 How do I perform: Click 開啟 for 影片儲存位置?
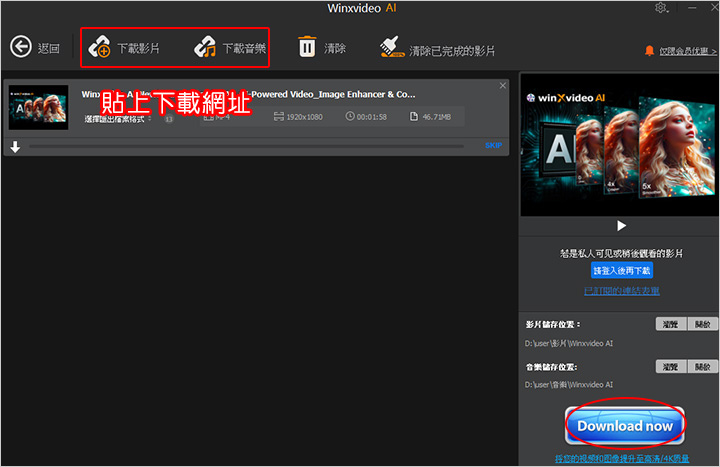click(703, 324)
